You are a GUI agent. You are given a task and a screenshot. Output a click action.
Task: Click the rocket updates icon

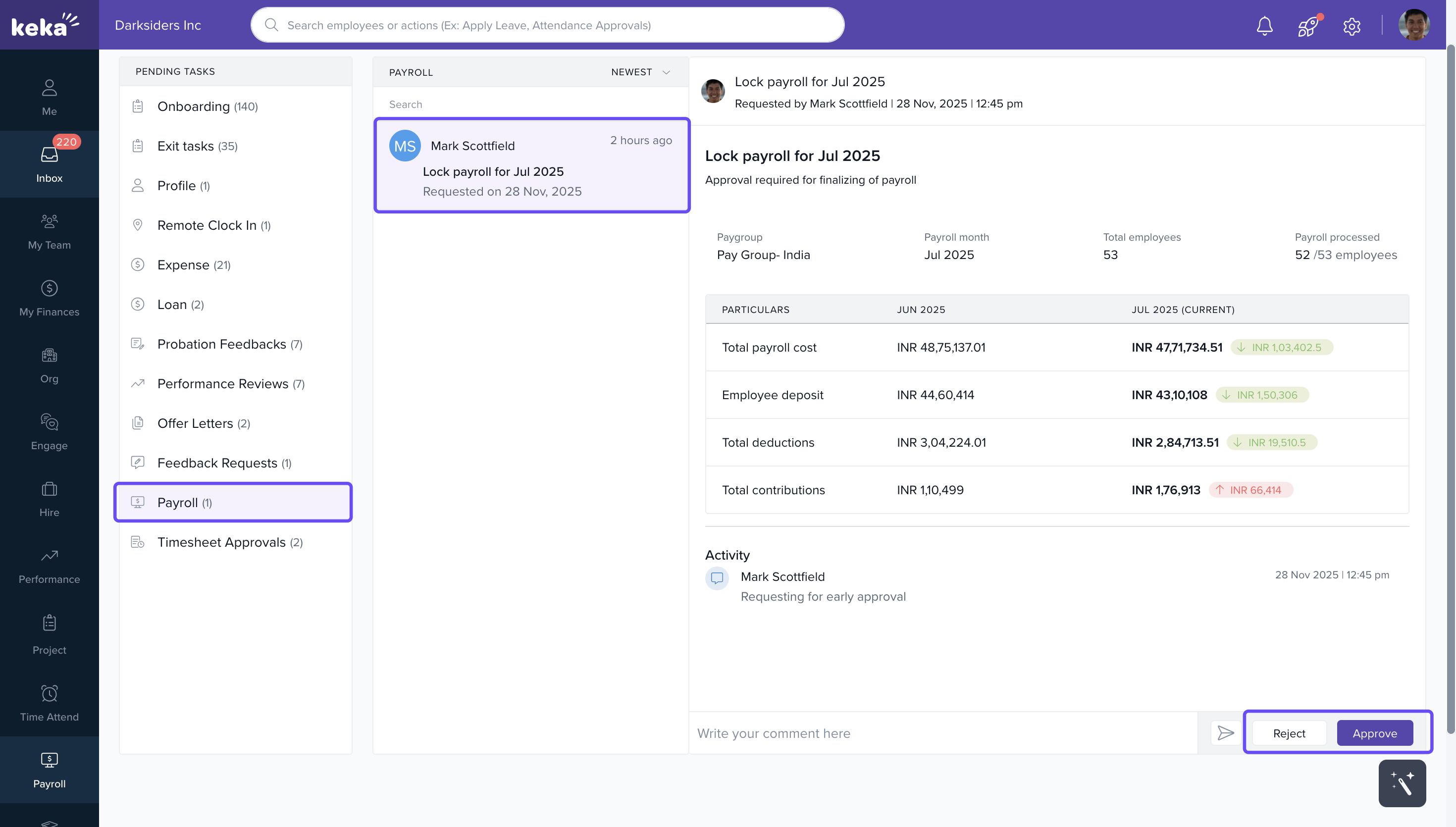point(1308,26)
